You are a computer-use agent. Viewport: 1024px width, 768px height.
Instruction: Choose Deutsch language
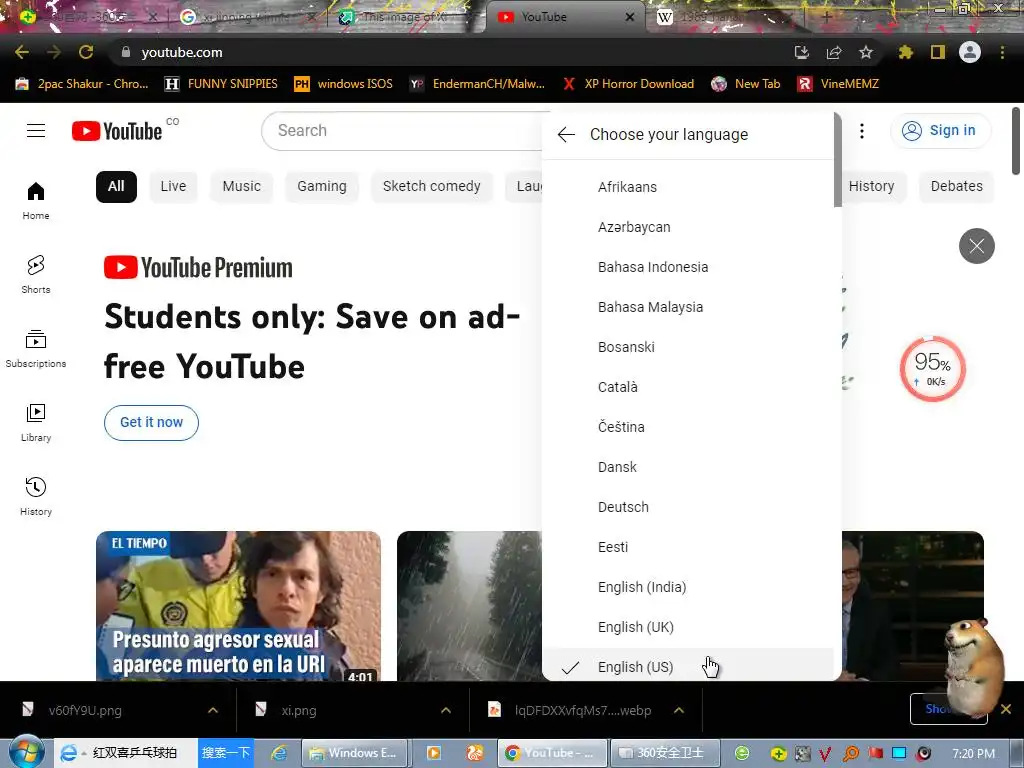tap(688, 507)
